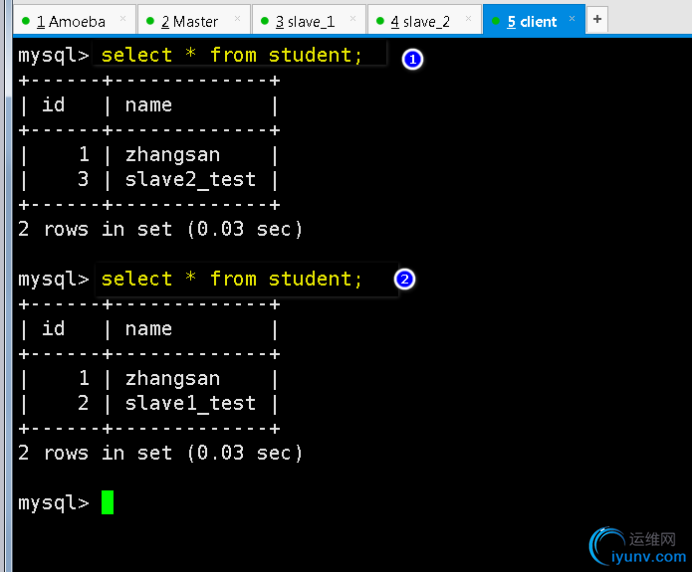Switch to the 1 Amoeba tab
Image resolution: width=692 pixels, height=573 pixels.
pyautogui.click(x=74, y=20)
